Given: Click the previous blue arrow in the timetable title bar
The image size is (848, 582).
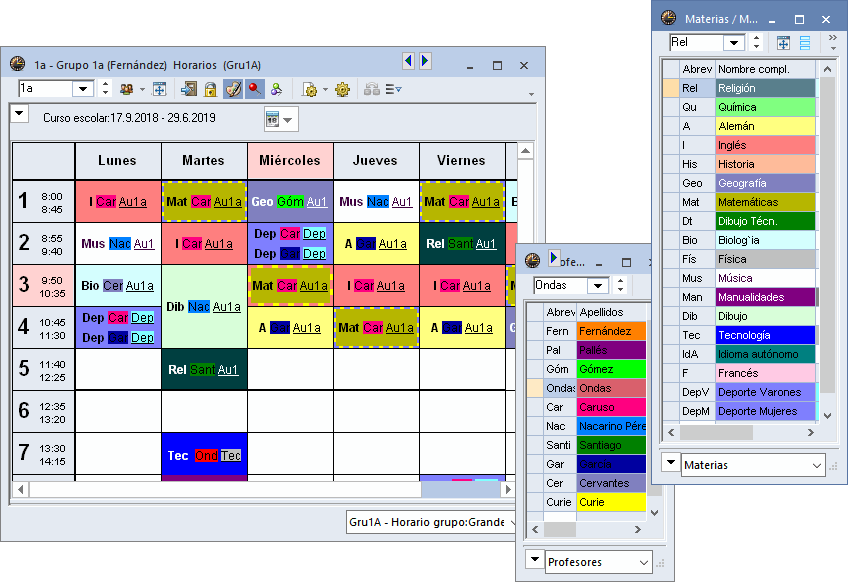Looking at the screenshot, I should pyautogui.click(x=408, y=61).
